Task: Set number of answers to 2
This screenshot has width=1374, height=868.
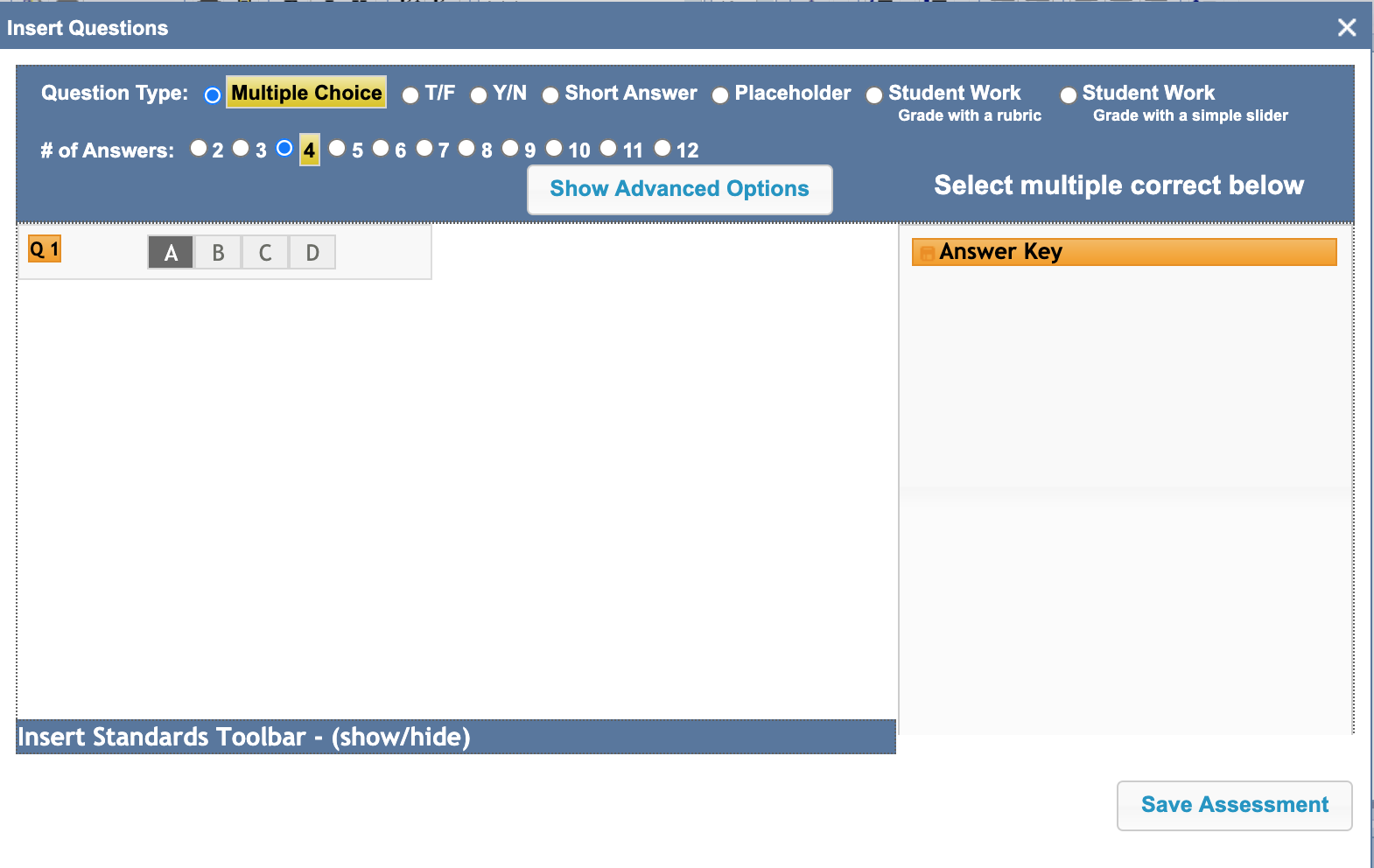Action: 199,149
